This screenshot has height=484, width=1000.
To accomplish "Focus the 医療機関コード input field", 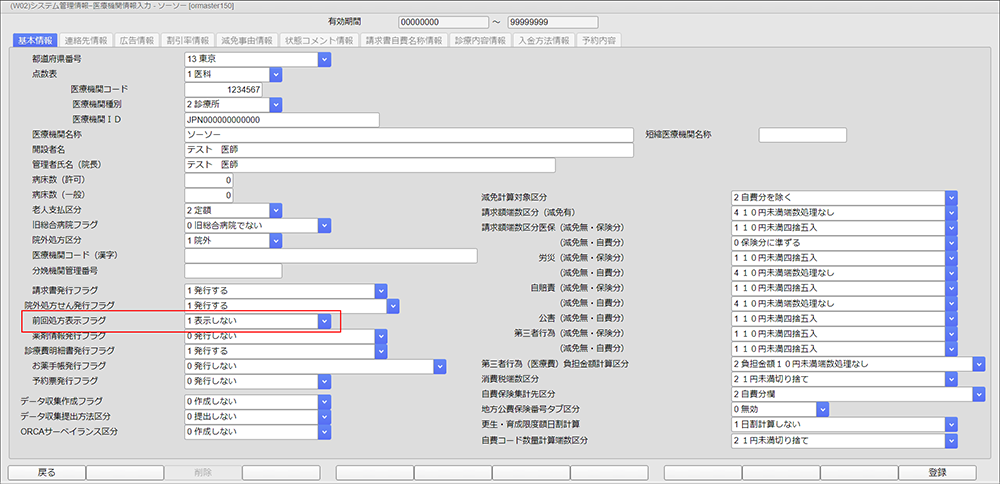I will tap(224, 89).
